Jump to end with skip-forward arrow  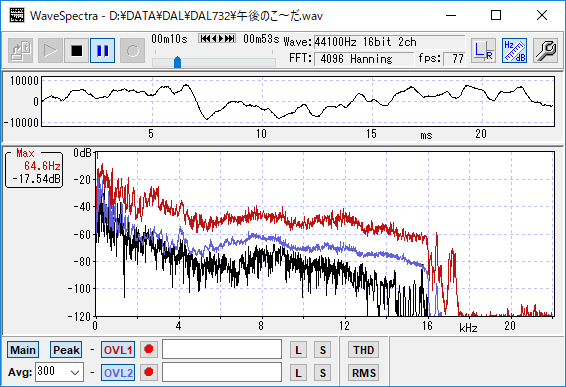point(230,38)
